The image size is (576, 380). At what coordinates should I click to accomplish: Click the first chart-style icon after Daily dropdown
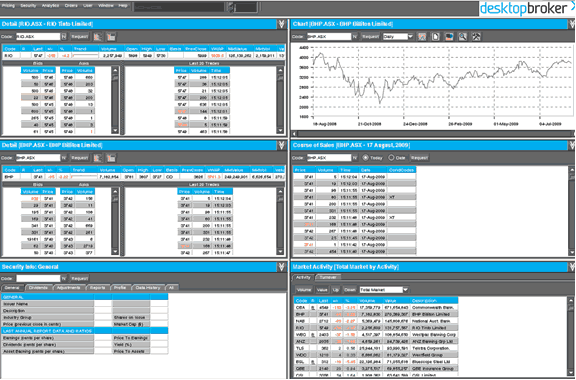(422, 37)
